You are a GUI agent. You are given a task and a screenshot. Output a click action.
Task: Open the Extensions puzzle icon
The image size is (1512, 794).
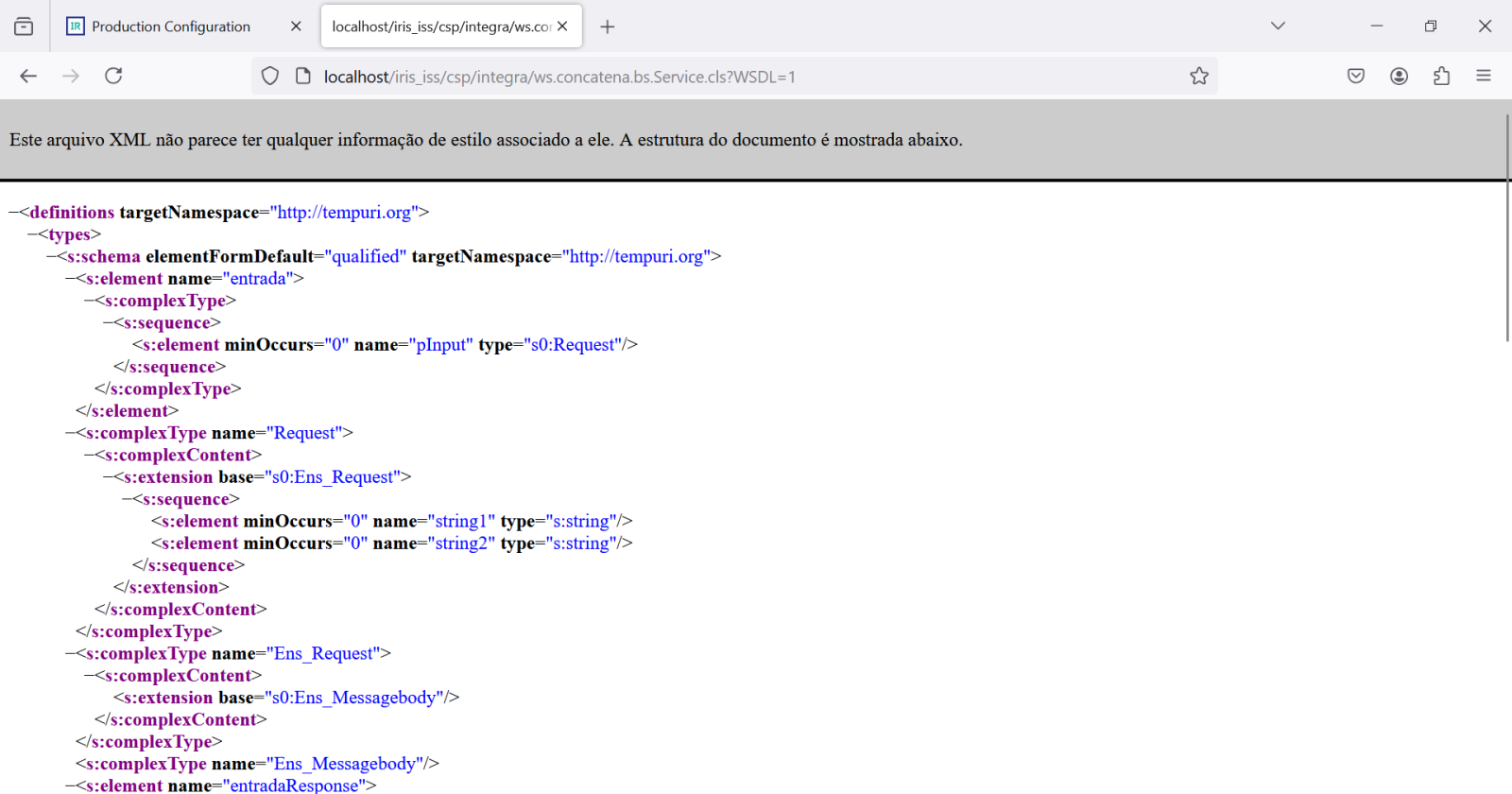pos(1442,77)
